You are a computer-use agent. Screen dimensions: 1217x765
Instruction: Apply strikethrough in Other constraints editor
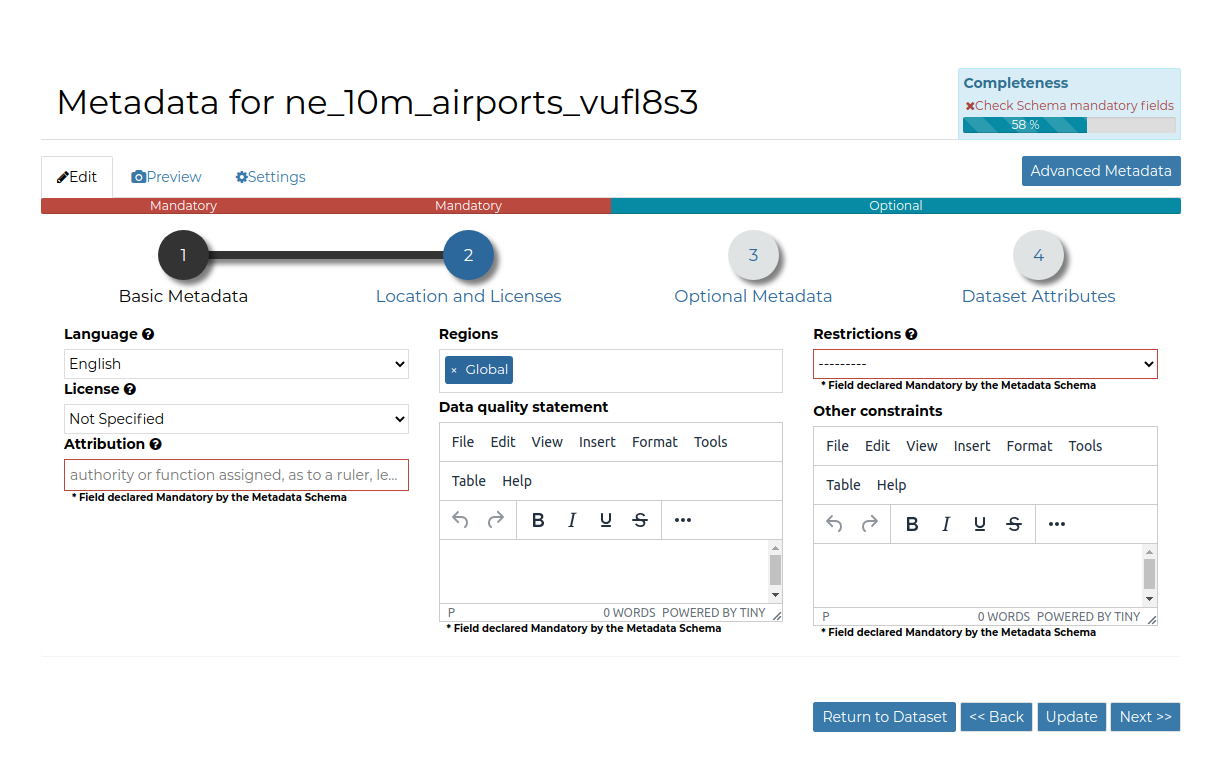tap(1013, 523)
